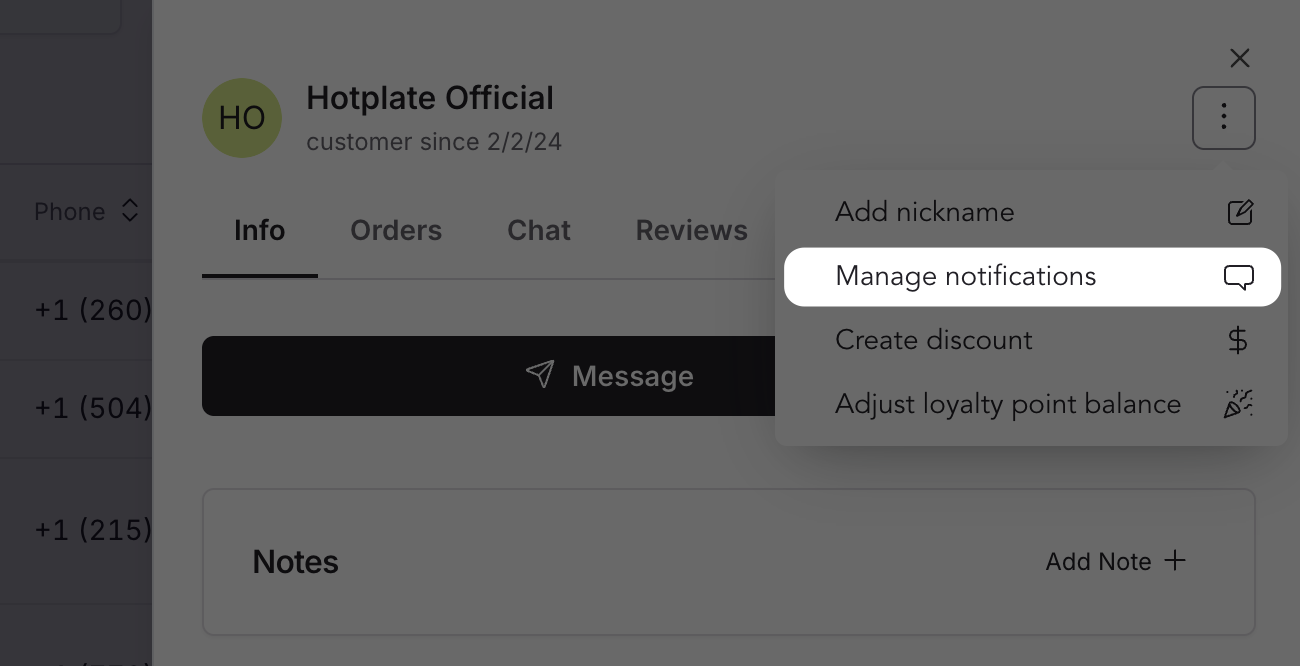
Task: Choose Create discount from the menu
Action: tap(933, 340)
